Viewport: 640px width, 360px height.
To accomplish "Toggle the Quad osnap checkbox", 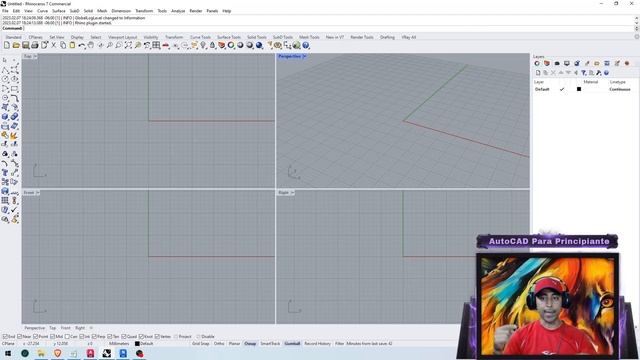I will point(124,337).
